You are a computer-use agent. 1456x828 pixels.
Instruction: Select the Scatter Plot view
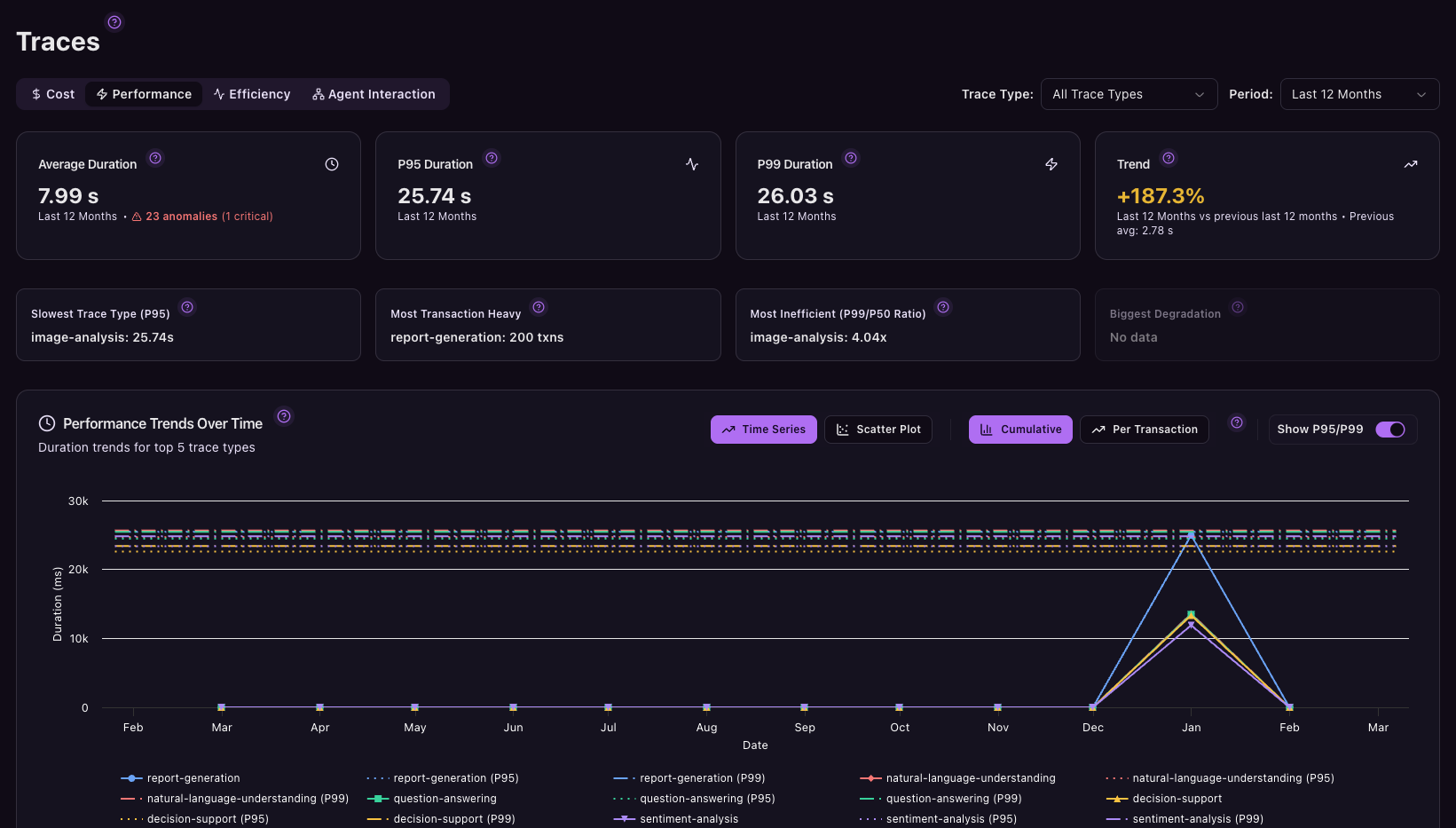click(x=878, y=430)
